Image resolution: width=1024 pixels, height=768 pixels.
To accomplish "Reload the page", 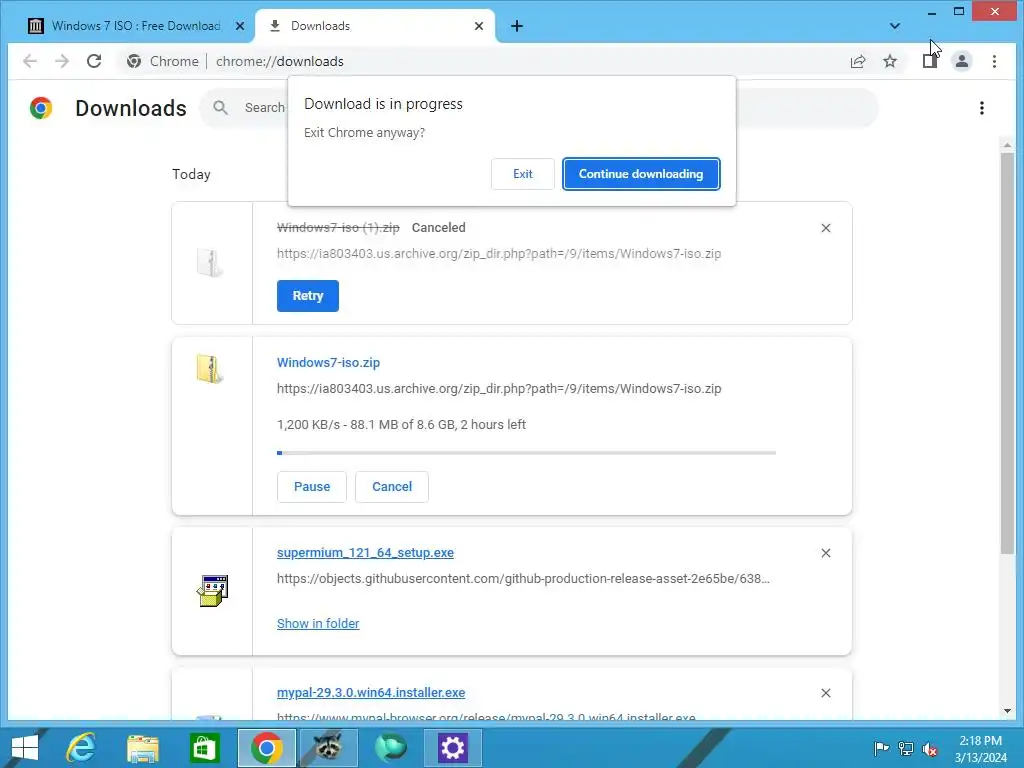I will click(x=94, y=61).
